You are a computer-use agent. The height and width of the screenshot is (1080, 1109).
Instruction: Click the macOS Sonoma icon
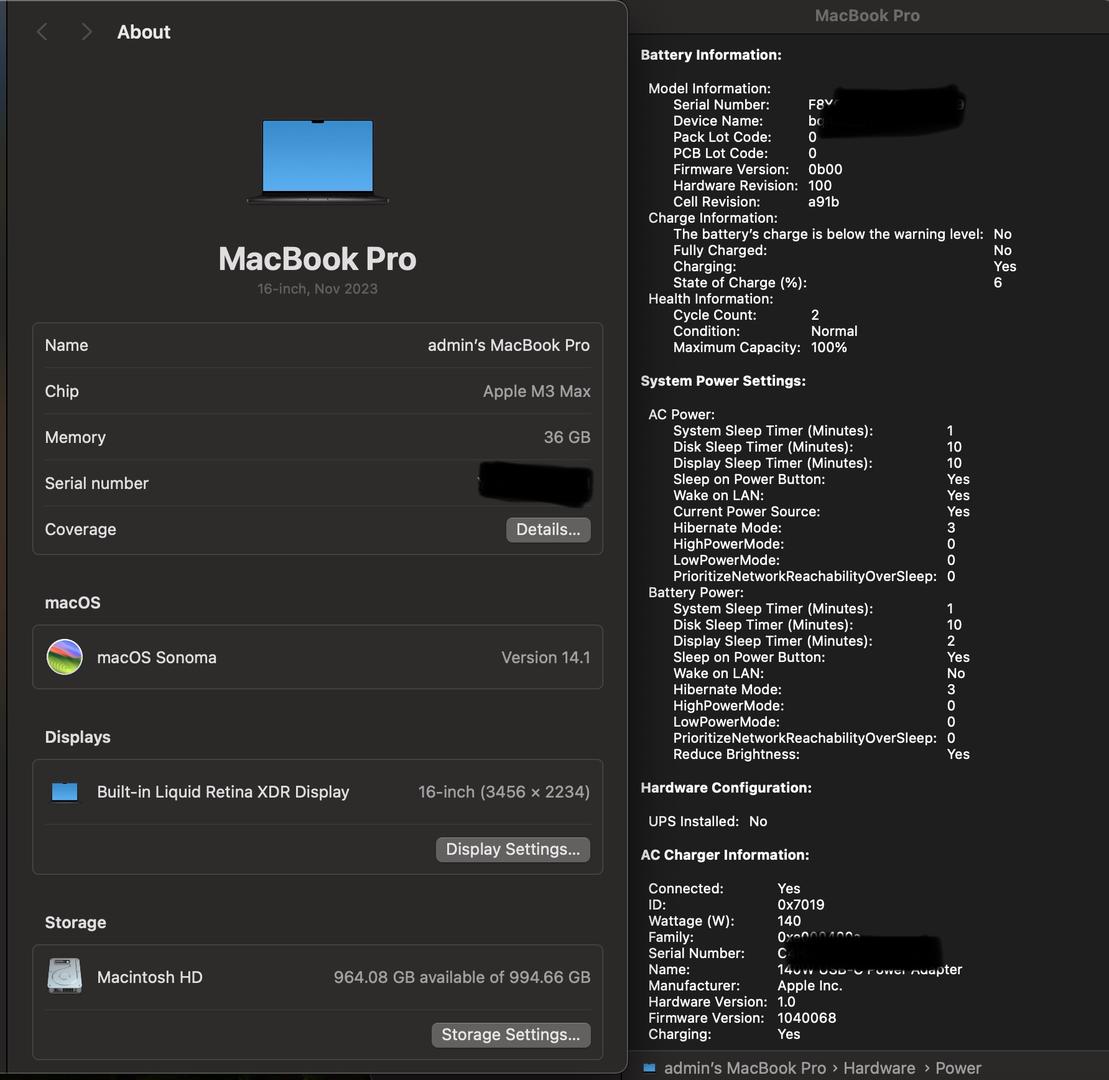pos(65,657)
